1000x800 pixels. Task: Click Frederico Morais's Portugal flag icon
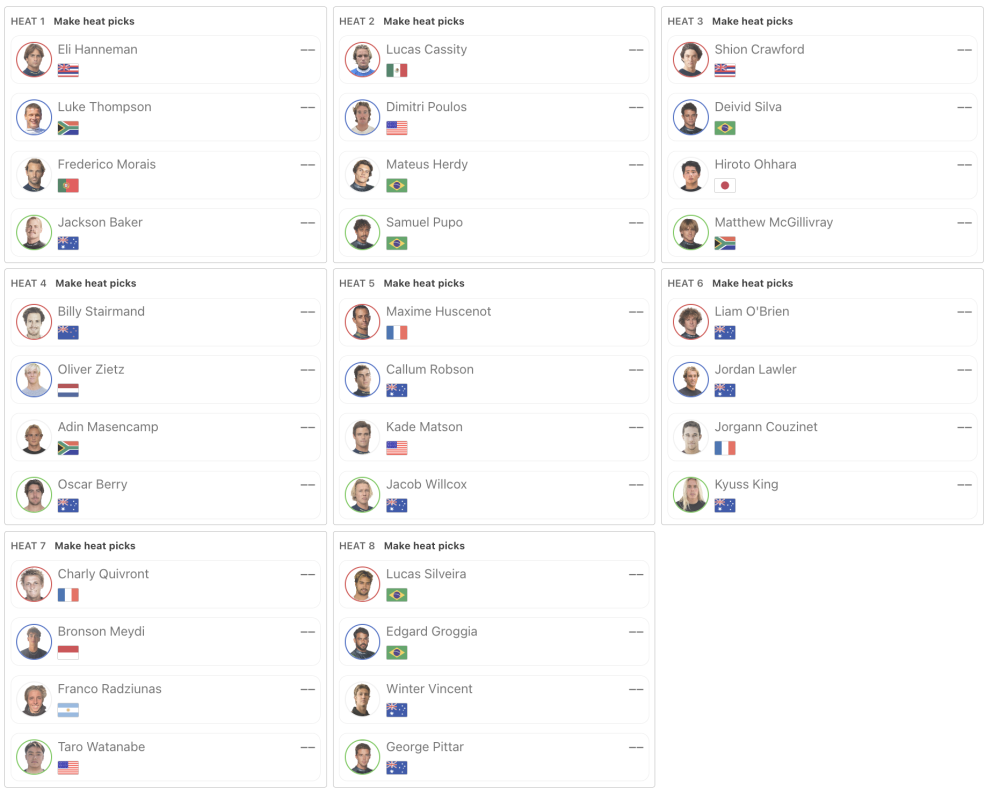68,186
